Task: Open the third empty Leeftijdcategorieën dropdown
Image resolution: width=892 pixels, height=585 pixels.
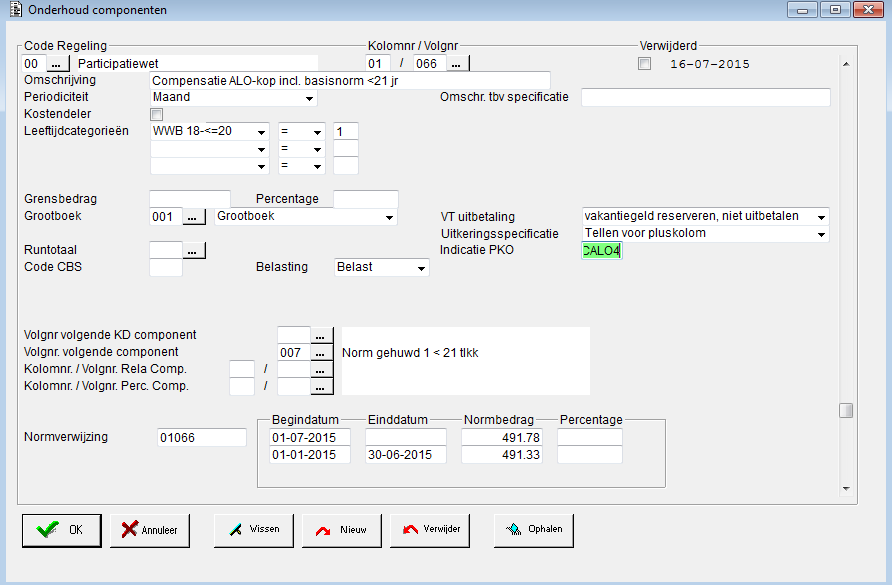Action: (209, 166)
